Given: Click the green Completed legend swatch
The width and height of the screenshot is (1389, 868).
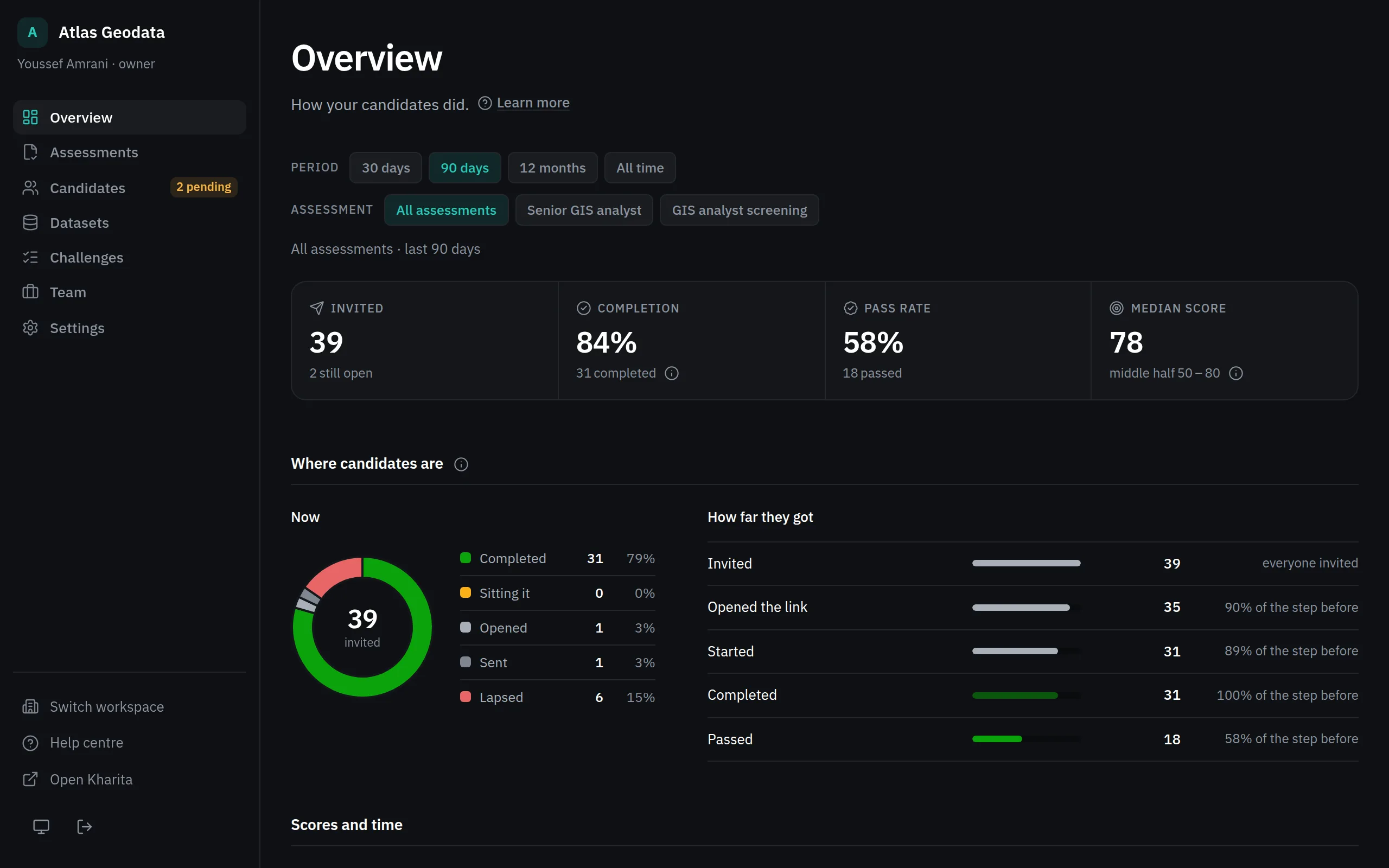Looking at the screenshot, I should [x=466, y=558].
